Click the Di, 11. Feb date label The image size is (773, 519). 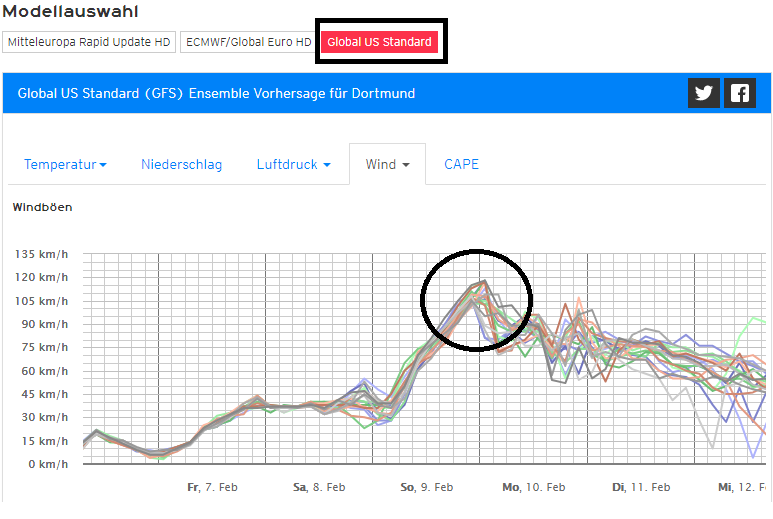(641, 487)
